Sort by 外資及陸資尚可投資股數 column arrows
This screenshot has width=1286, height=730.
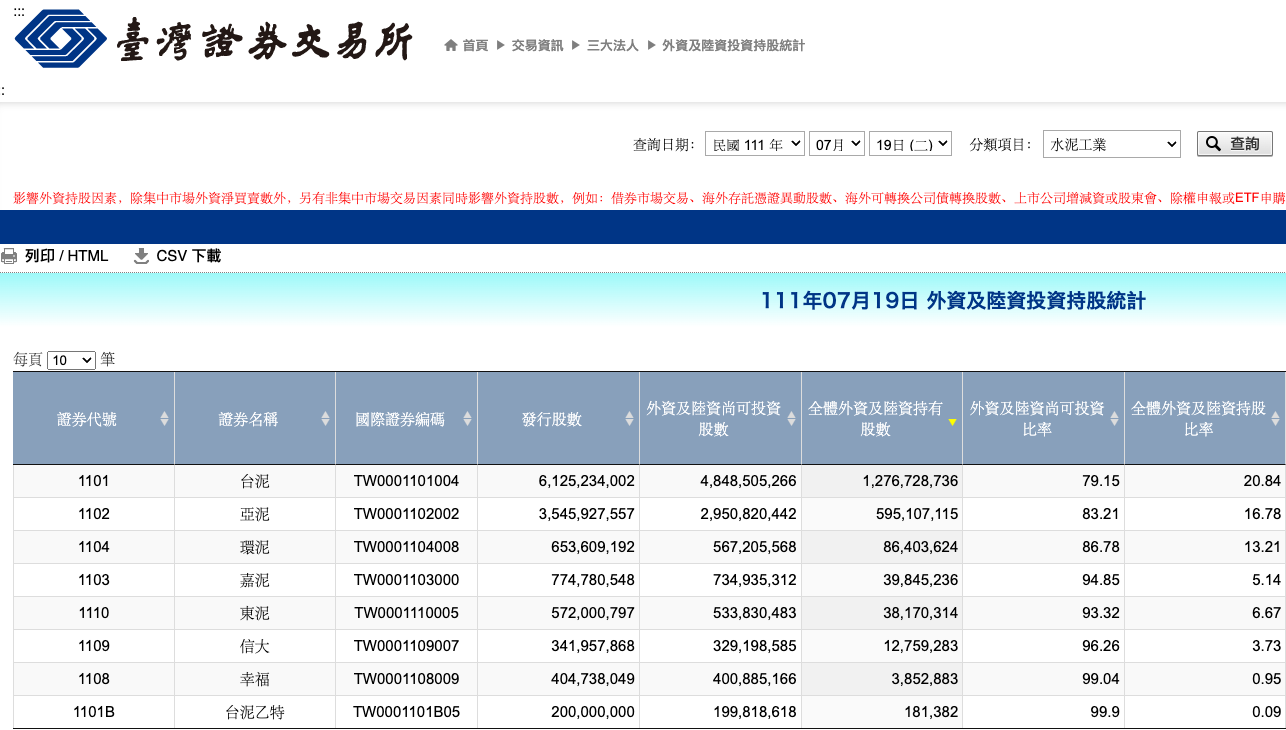click(791, 419)
